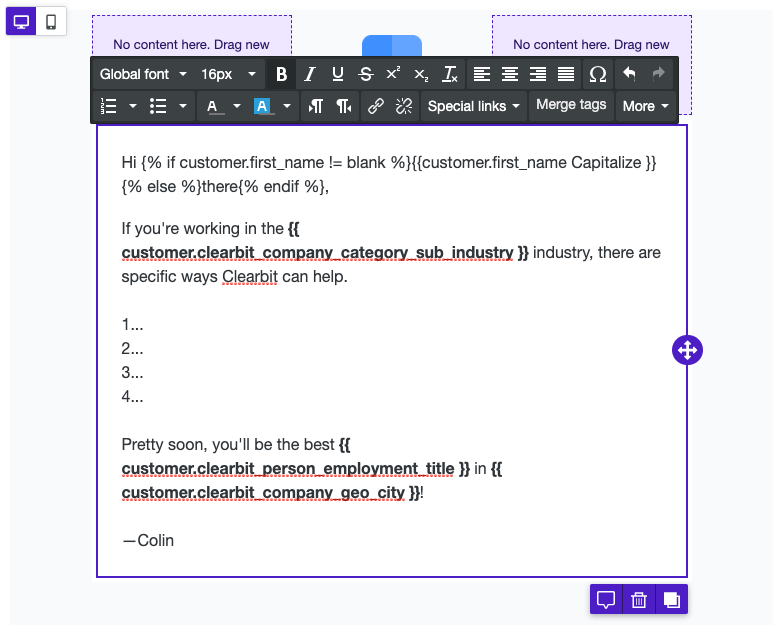Grab the move handle on text block
This screenshot has width=782, height=625.
[687, 350]
